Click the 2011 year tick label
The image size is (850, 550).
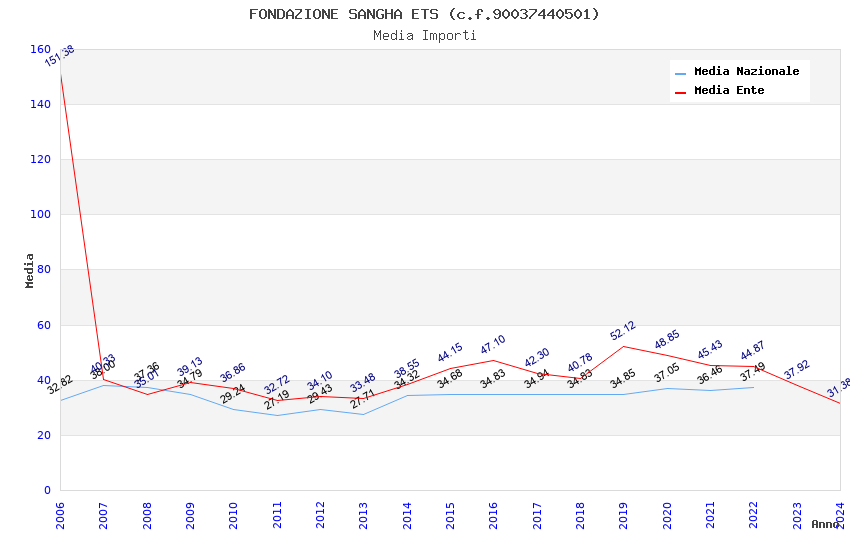click(x=276, y=515)
